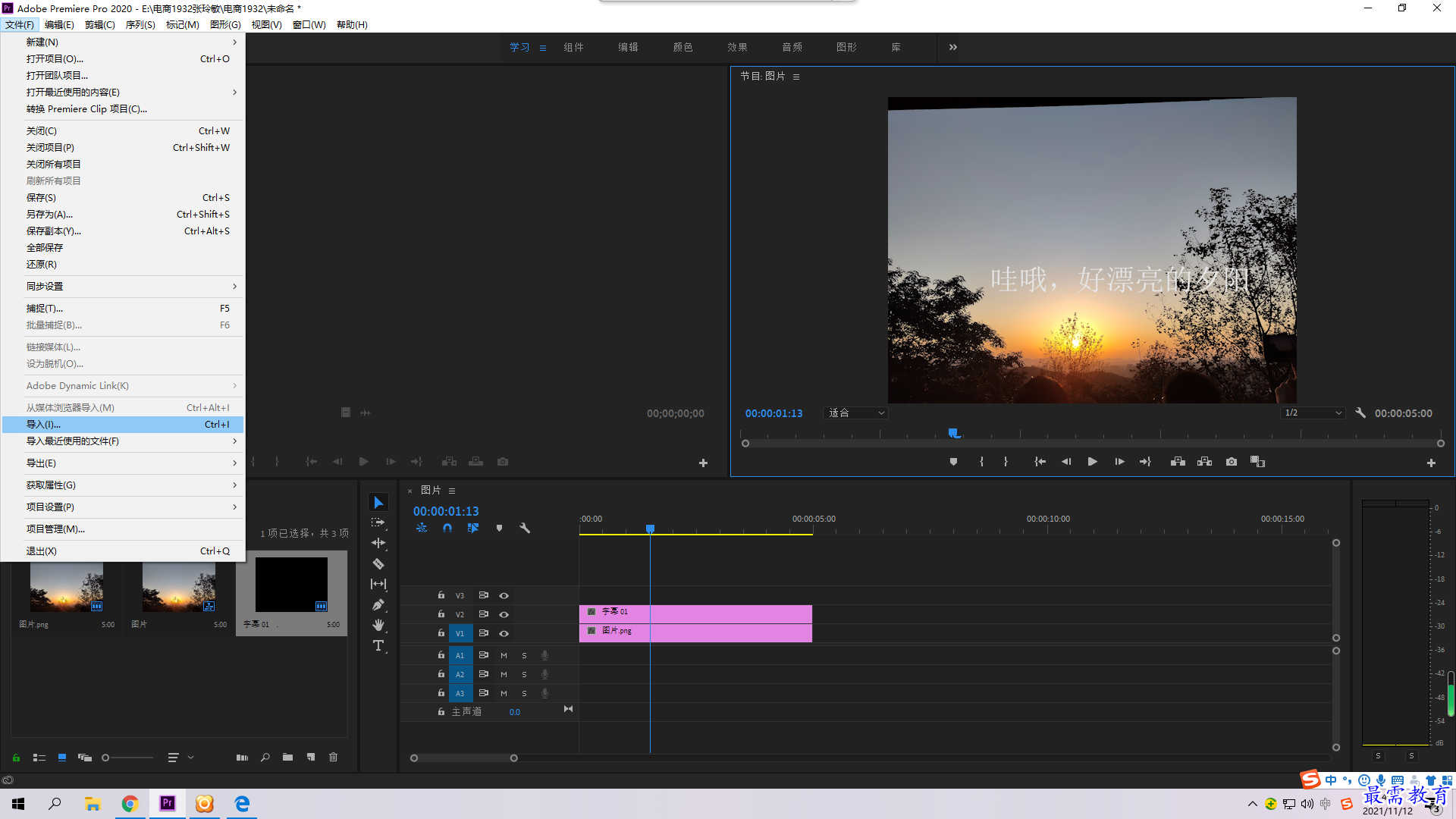1456x819 pixels.
Task: Toggle V2 track lock
Action: coord(441,614)
